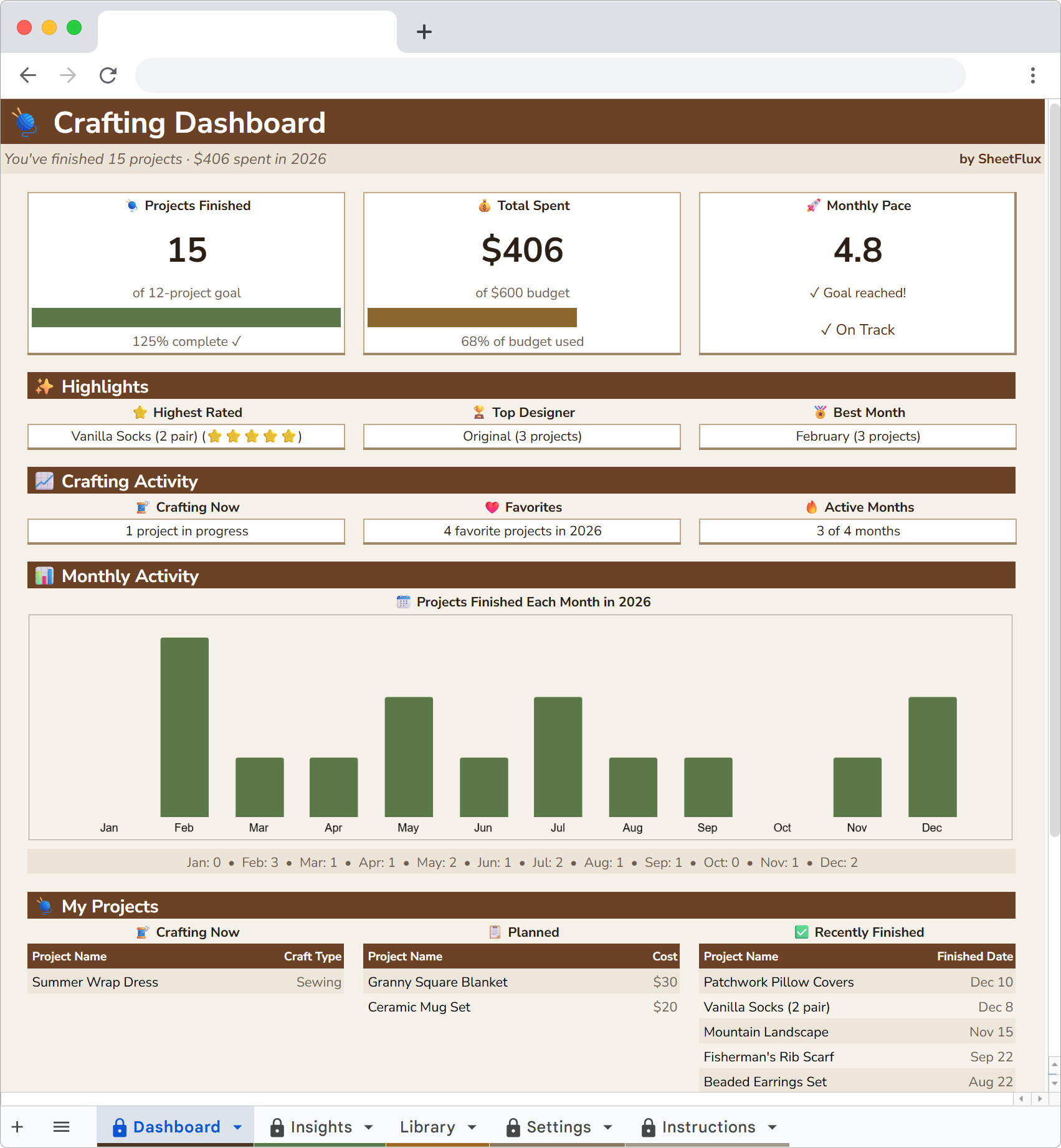Click the thread spool icon near Crafting Now
This screenshot has height=1148, width=1061.
pos(142,507)
